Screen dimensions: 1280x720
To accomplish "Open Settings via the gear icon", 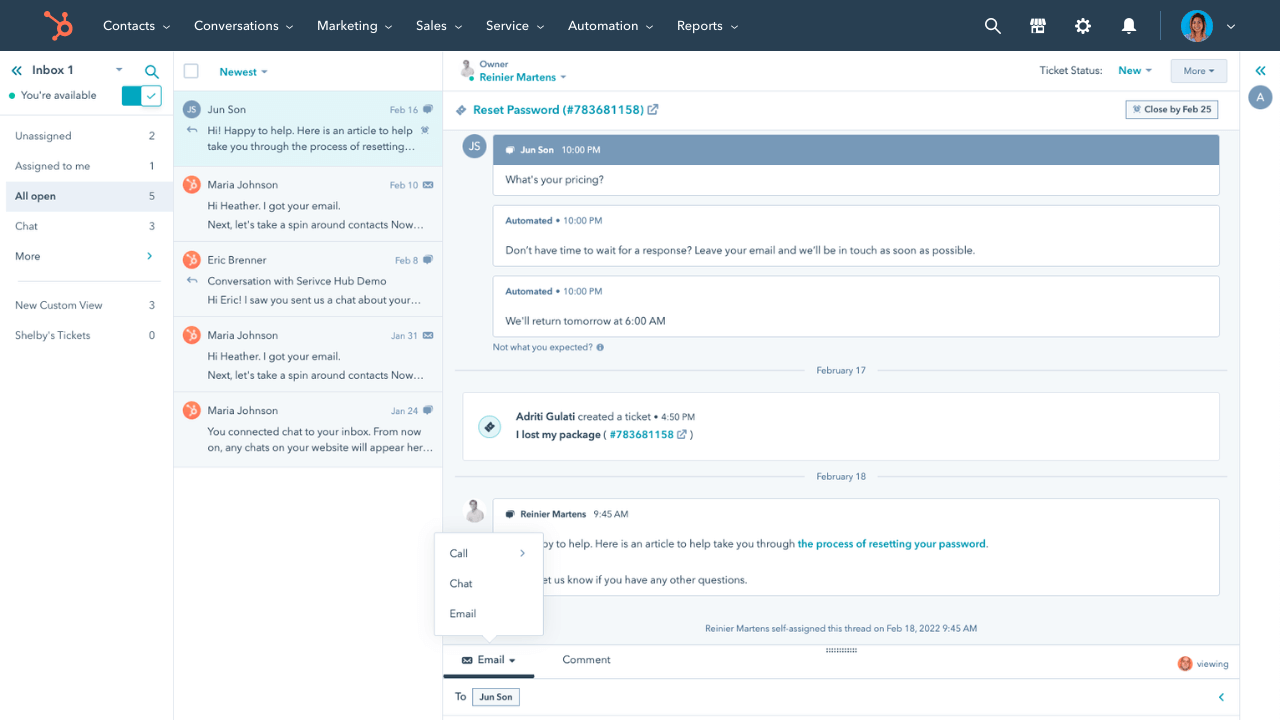I will point(1083,25).
